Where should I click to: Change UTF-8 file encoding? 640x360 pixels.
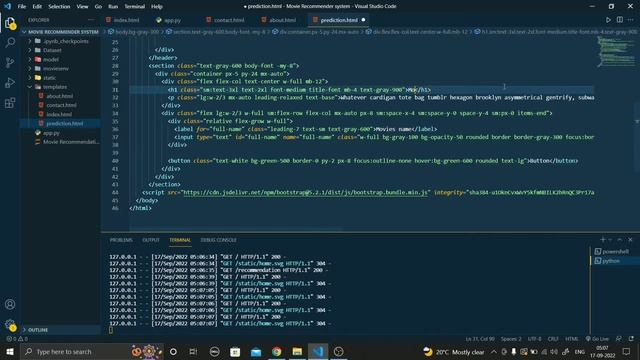tap(534, 339)
